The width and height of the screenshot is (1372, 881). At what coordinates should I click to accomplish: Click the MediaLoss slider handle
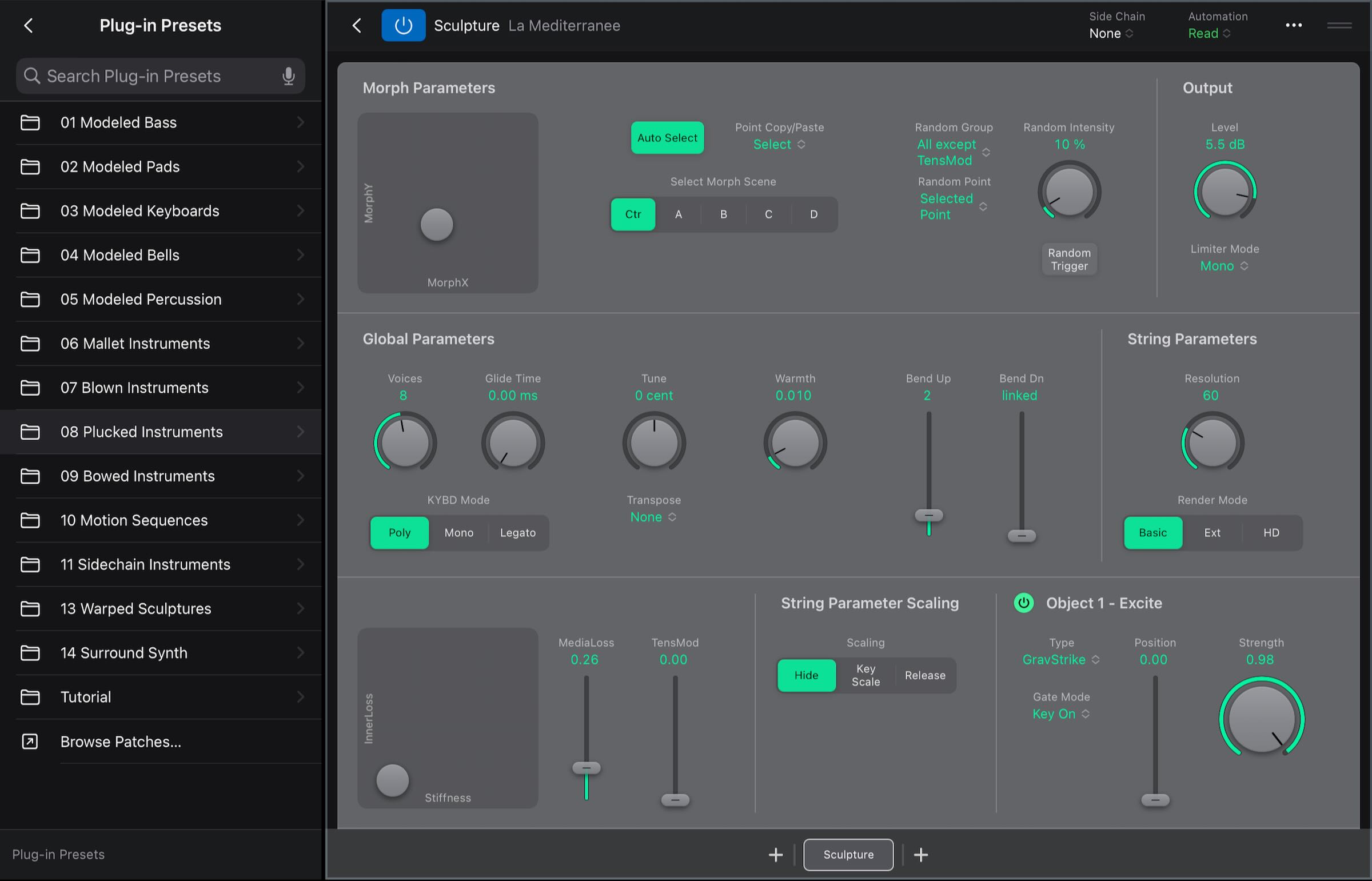[586, 768]
